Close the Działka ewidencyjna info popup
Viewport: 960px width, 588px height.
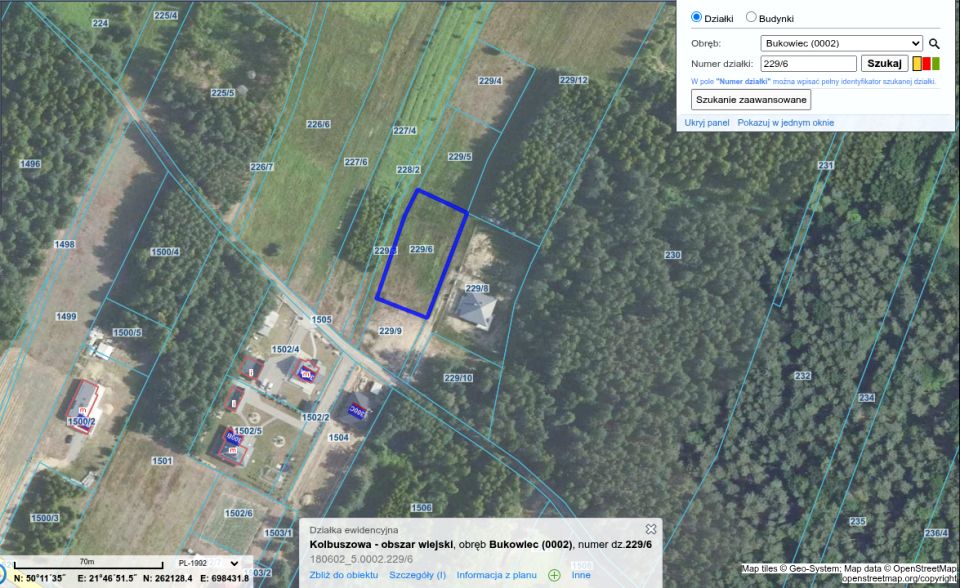click(651, 529)
